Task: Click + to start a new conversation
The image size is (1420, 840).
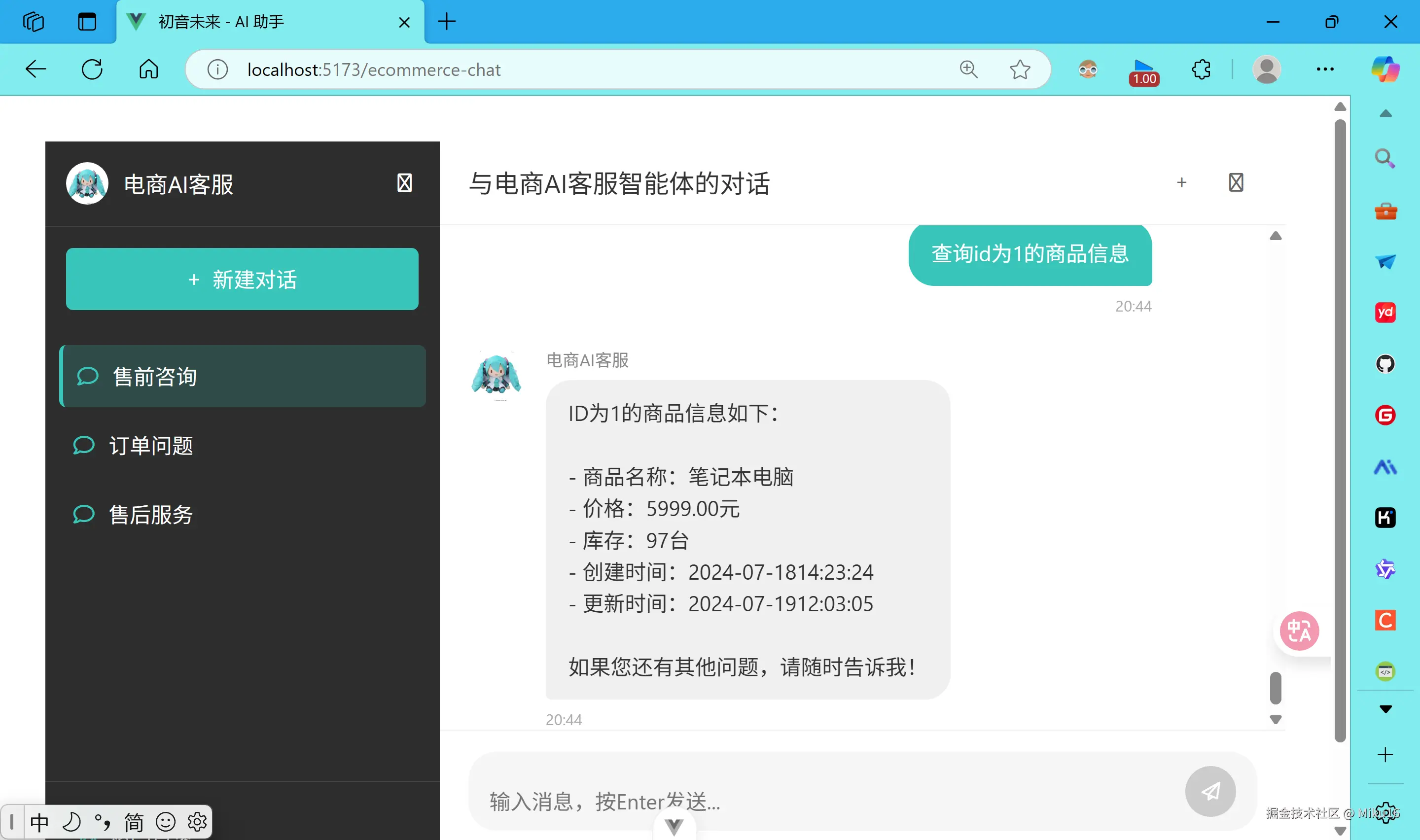Action: [1182, 182]
